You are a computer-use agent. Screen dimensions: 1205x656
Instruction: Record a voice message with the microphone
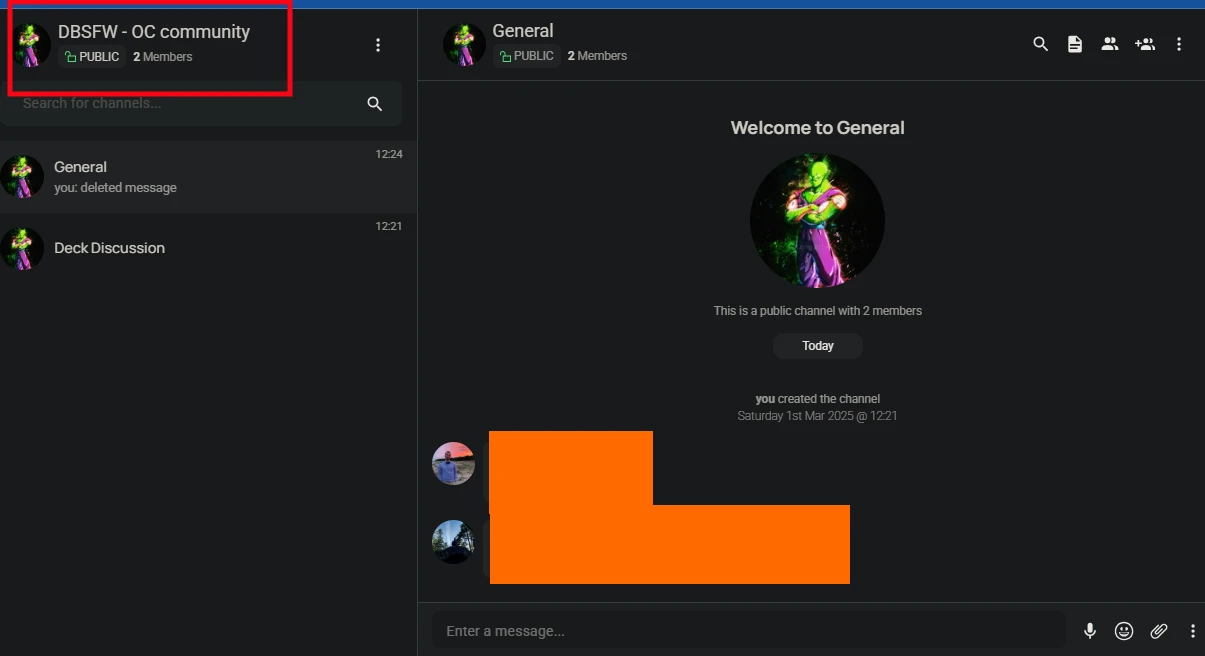point(1090,631)
